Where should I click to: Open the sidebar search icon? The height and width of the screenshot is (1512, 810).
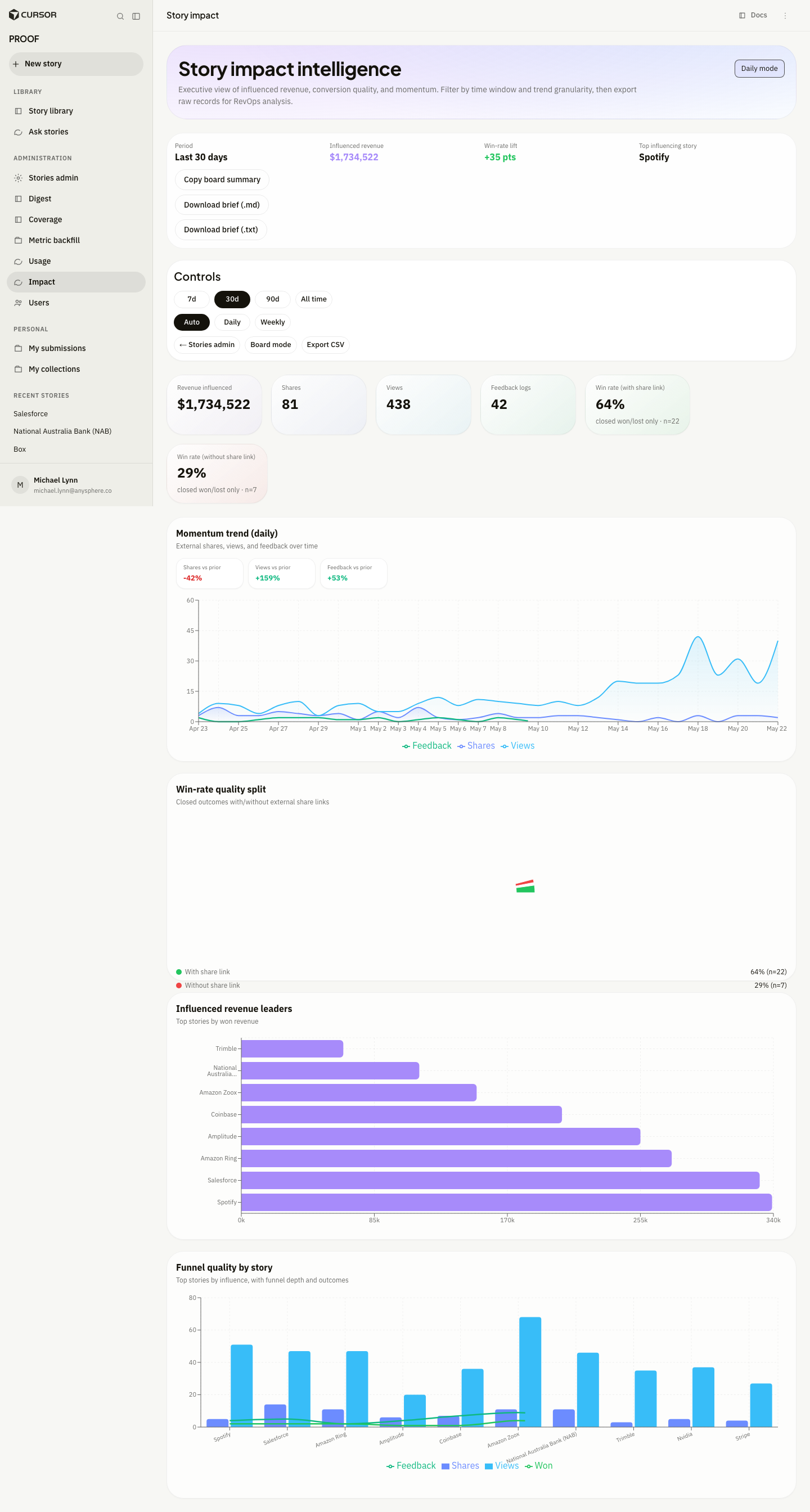[120, 16]
